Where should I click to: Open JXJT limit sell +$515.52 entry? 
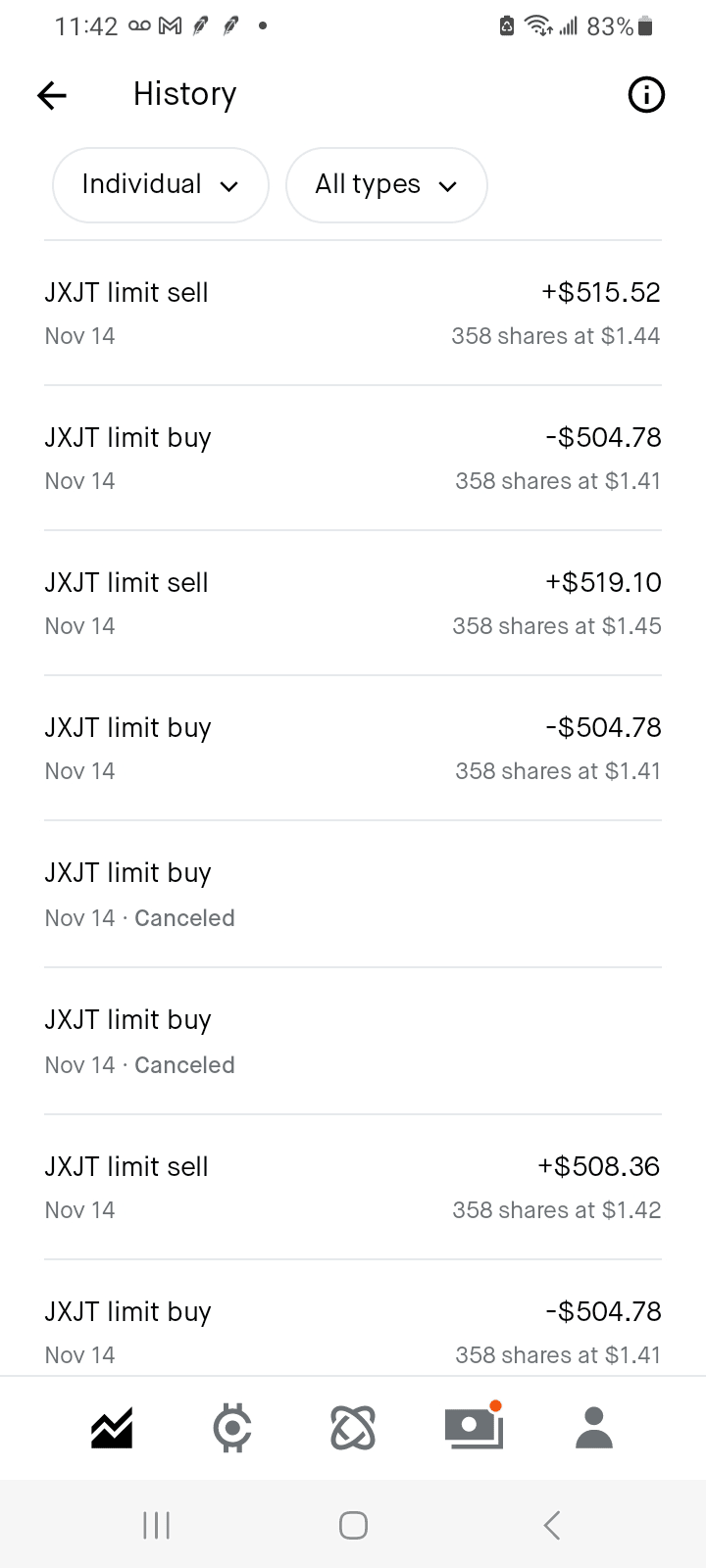[x=353, y=314]
